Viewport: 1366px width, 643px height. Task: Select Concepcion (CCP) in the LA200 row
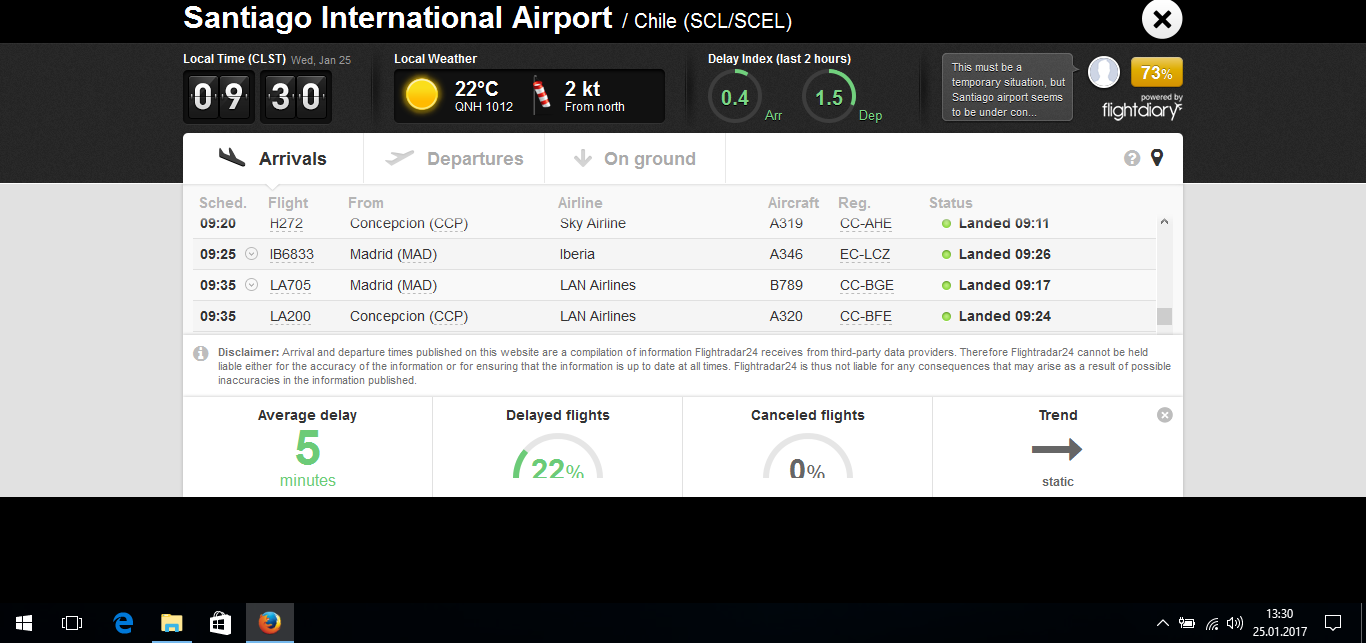409,316
